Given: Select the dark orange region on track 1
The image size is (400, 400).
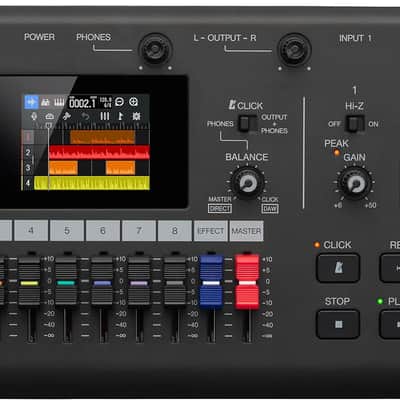Looking at the screenshot, I should point(103,137).
